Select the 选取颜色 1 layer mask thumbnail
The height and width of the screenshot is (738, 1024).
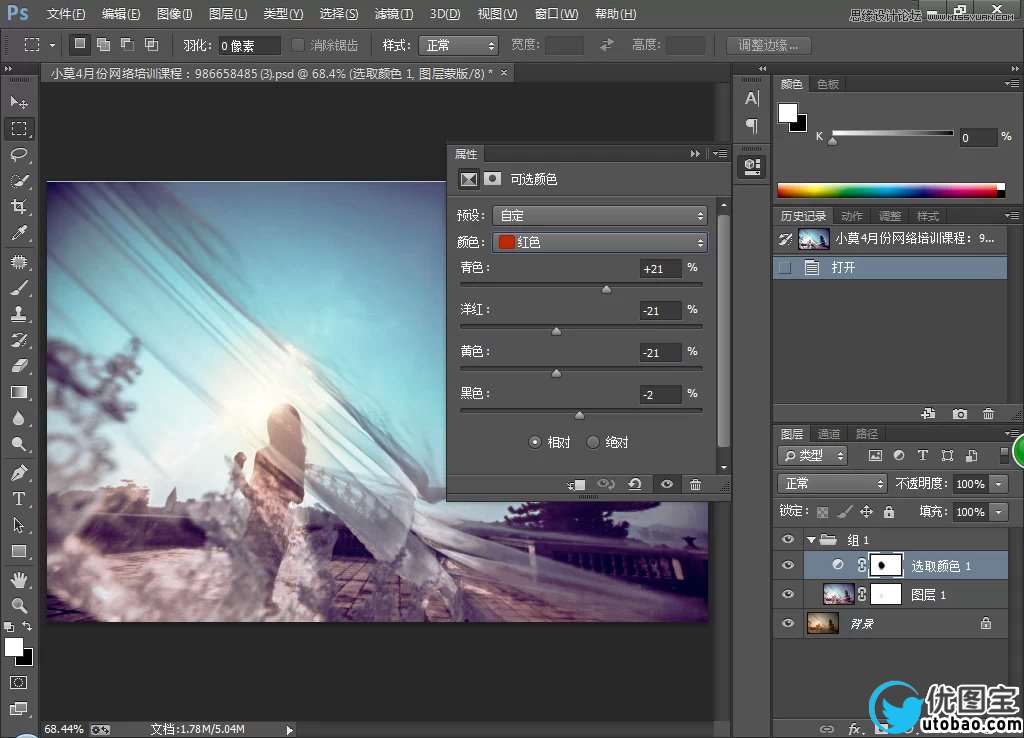click(886, 566)
